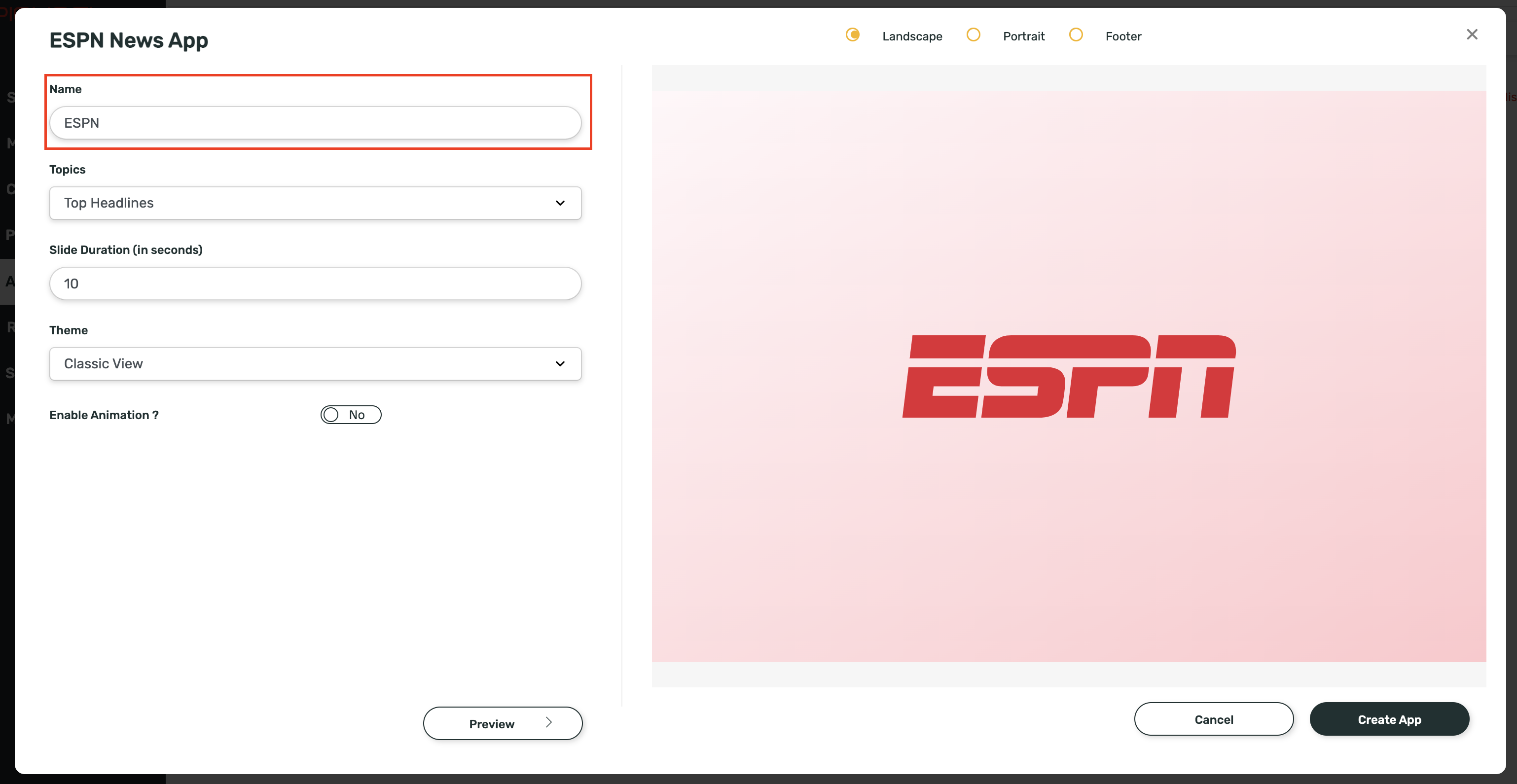Open the Theme dropdown showing Classic View
The height and width of the screenshot is (784, 1517).
point(315,364)
